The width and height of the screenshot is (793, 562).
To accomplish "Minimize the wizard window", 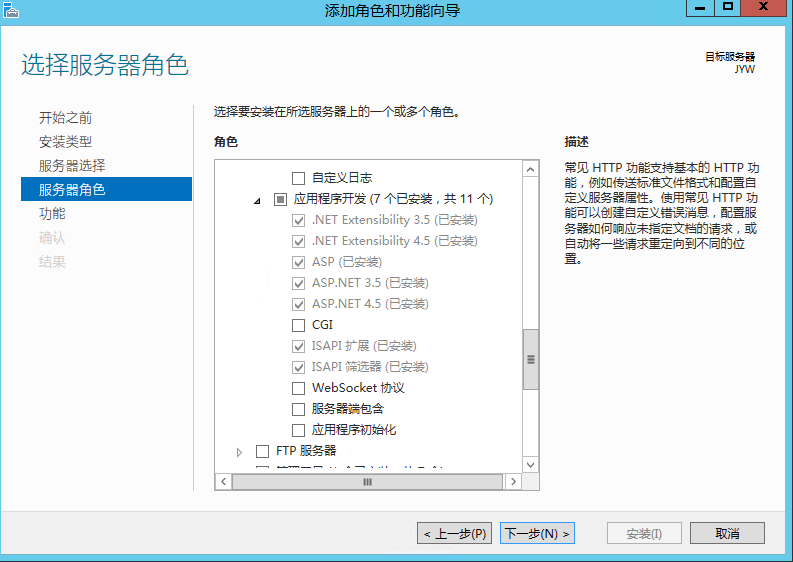I will [700, 8].
